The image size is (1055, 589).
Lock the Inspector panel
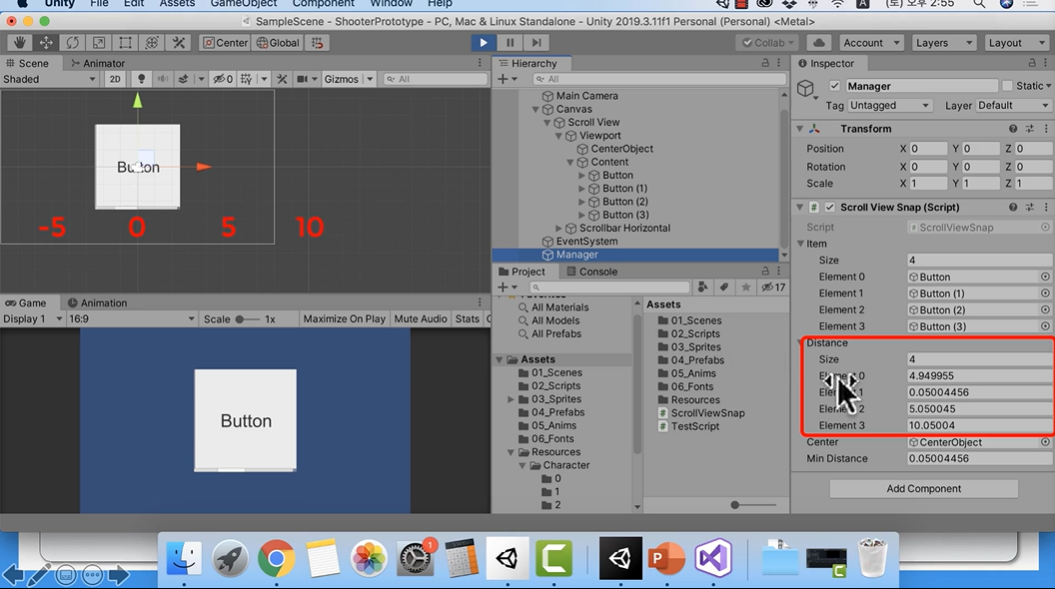pos(1032,63)
